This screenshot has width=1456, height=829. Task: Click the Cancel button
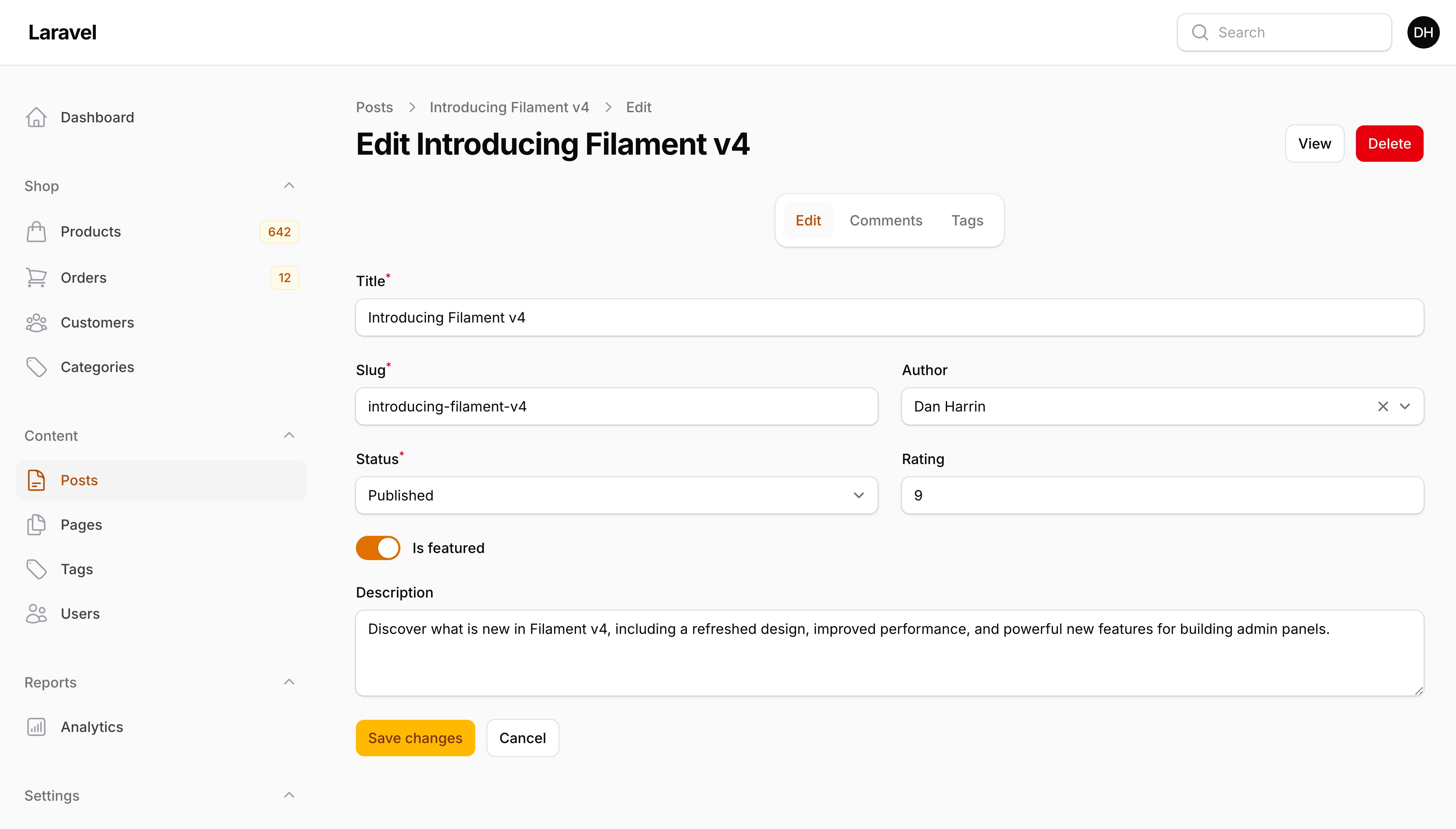click(523, 738)
